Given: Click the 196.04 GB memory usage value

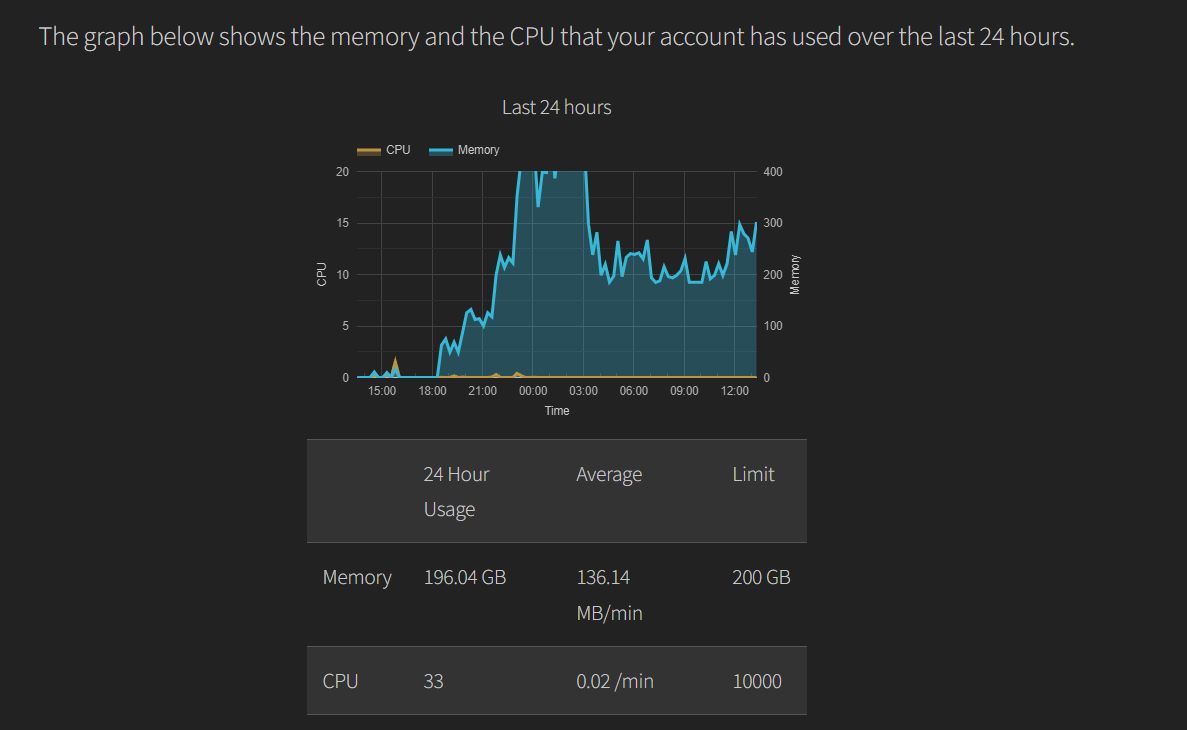Looking at the screenshot, I should tap(465, 577).
